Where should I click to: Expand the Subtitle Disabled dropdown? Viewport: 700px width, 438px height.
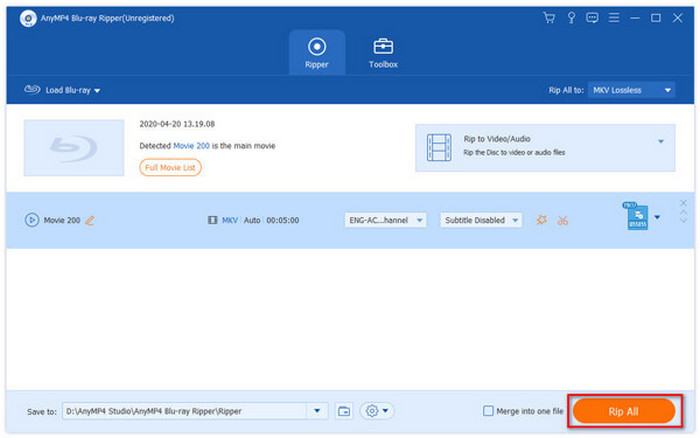(481, 219)
